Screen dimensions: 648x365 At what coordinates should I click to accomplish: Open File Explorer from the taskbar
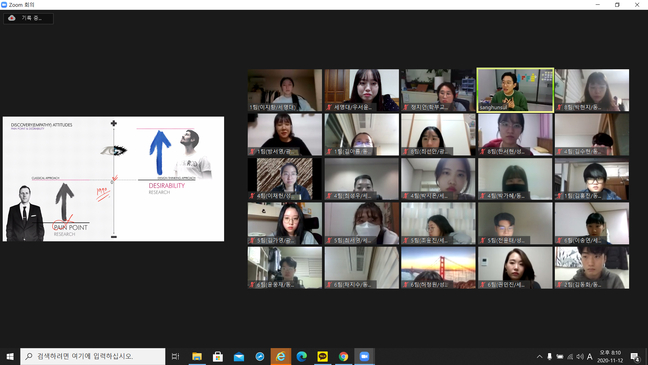coord(197,356)
